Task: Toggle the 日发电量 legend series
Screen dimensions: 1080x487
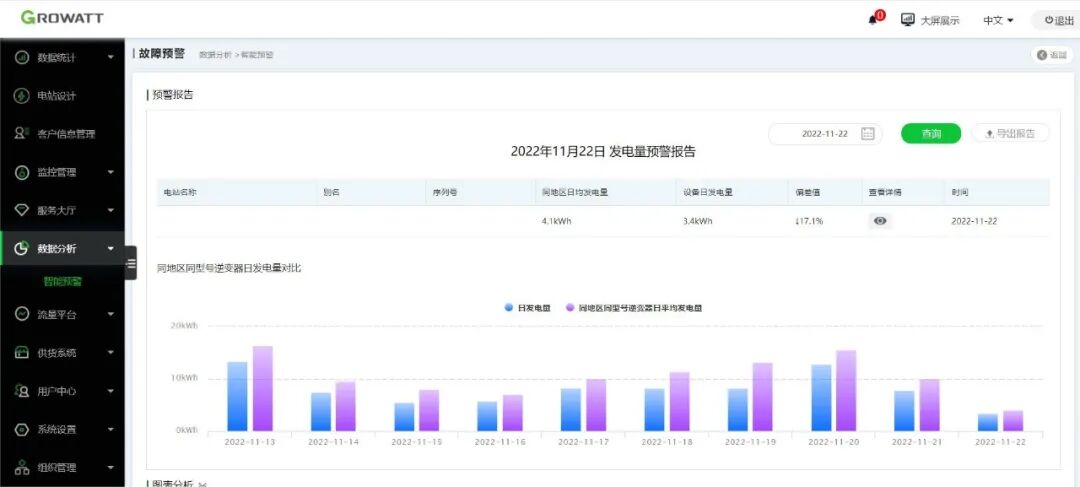Action: click(528, 308)
